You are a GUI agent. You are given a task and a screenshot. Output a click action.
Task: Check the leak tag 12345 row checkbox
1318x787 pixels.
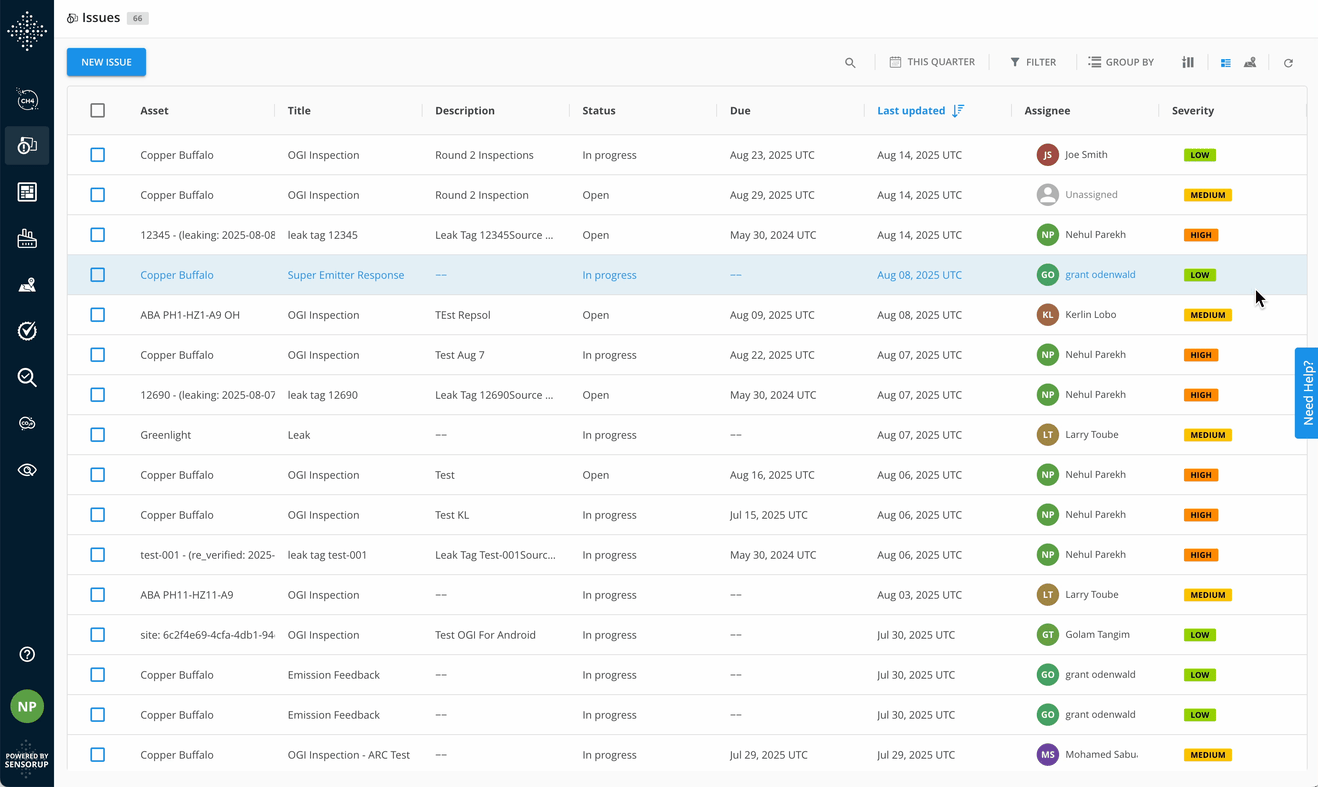coord(97,235)
